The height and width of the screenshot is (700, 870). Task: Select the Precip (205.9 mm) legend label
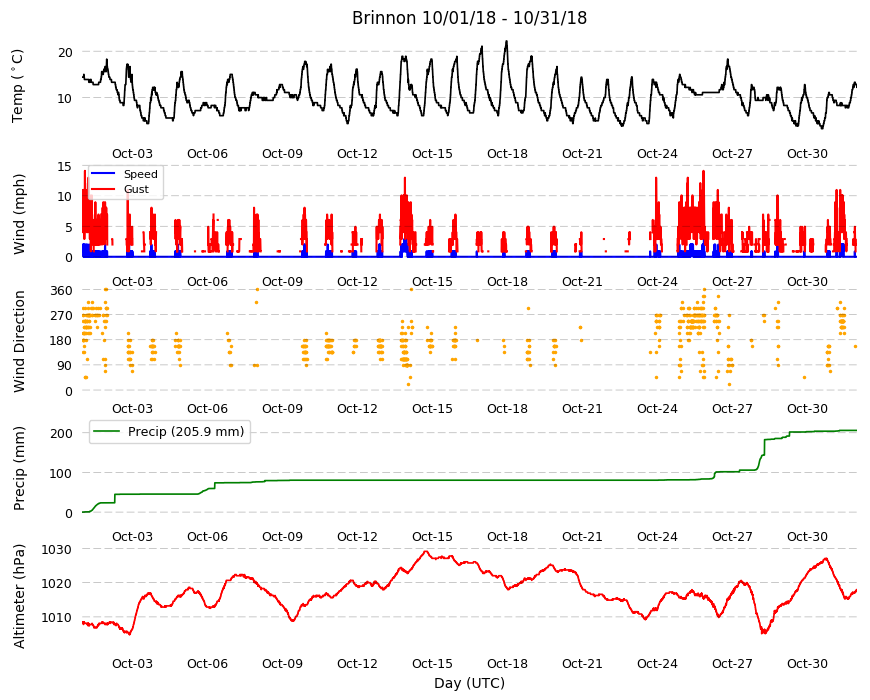tap(186, 432)
